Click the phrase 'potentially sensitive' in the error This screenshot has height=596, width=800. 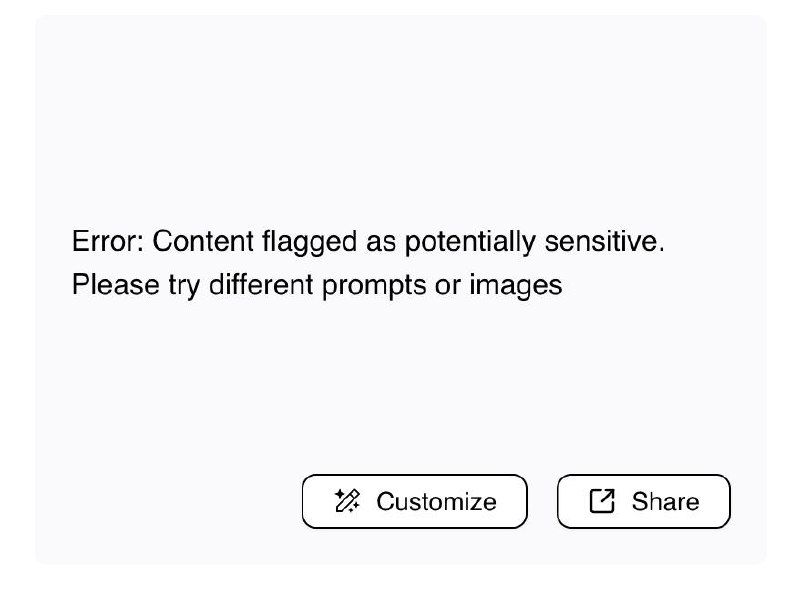click(x=535, y=242)
